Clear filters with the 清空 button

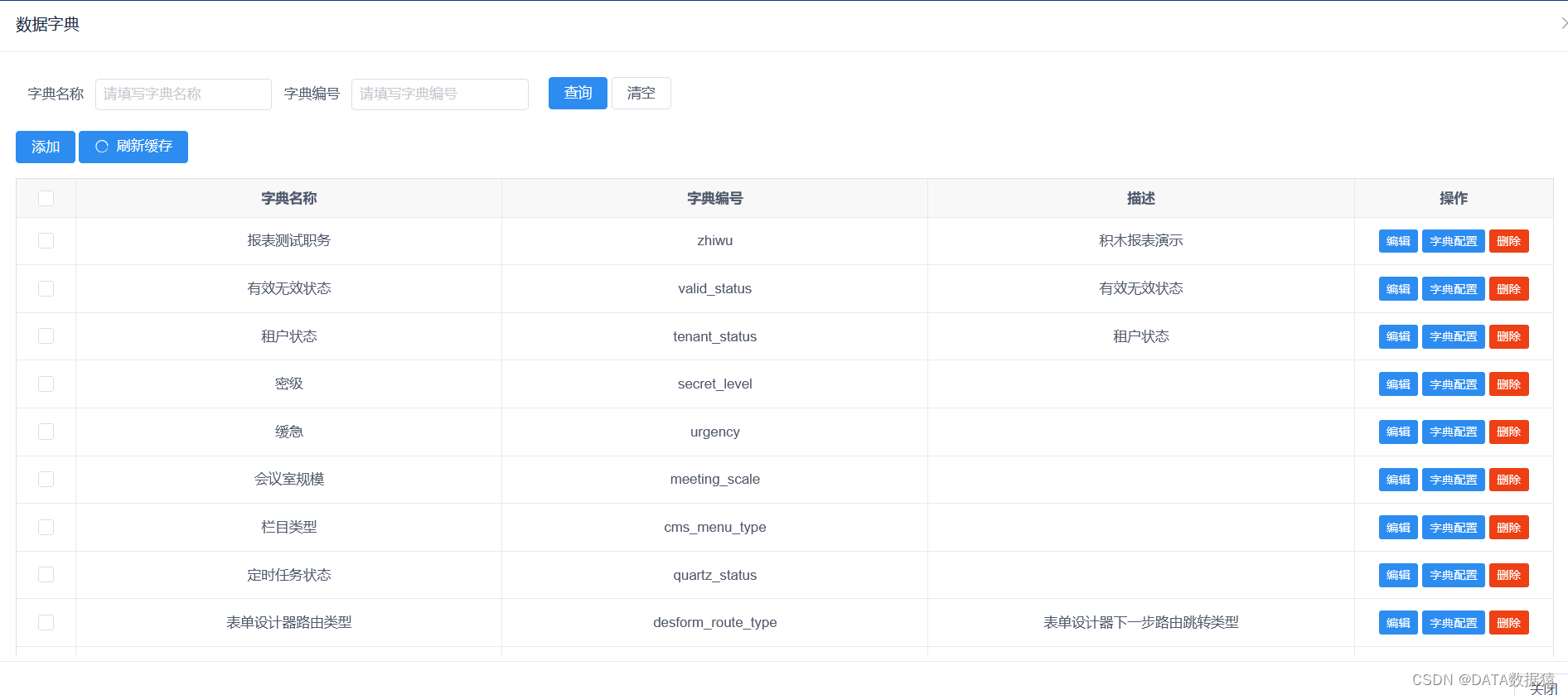(x=641, y=93)
